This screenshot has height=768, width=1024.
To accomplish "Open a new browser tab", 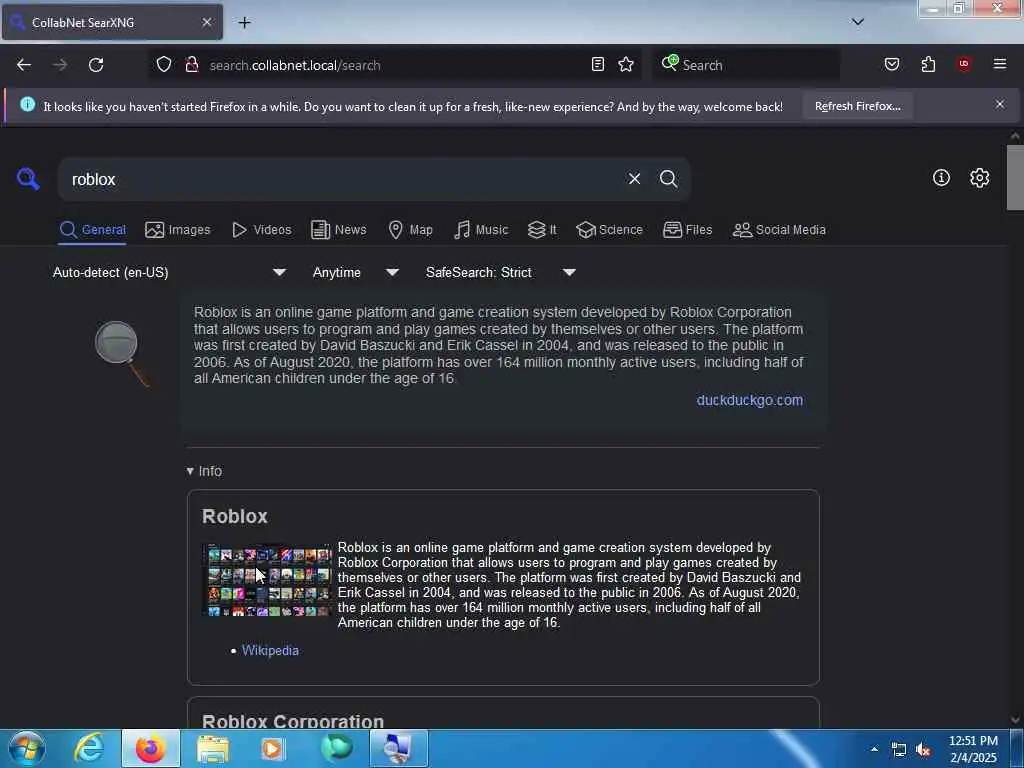I will (x=244, y=23).
